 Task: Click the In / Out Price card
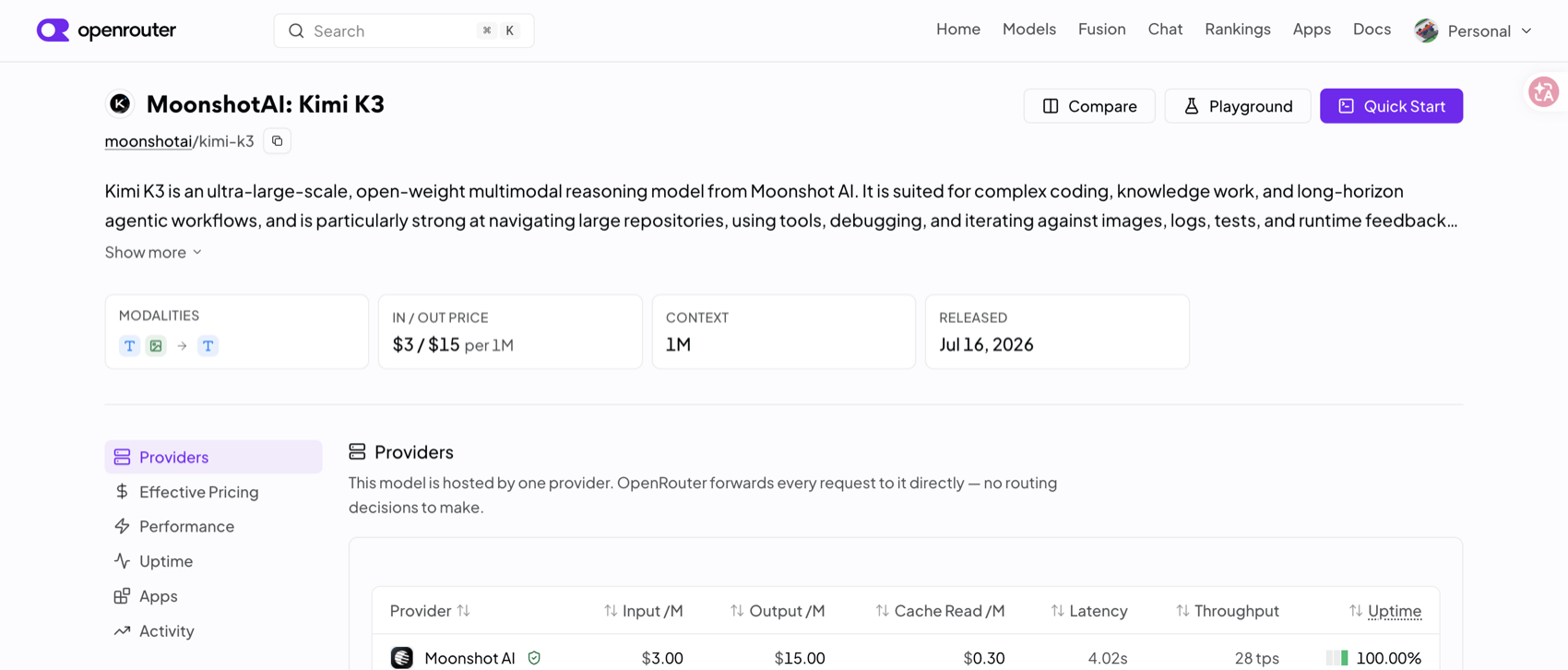click(x=510, y=332)
